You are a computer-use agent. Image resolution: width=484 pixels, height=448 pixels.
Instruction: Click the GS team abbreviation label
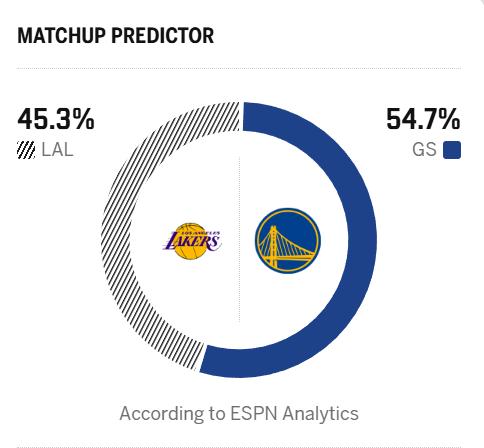(x=424, y=150)
